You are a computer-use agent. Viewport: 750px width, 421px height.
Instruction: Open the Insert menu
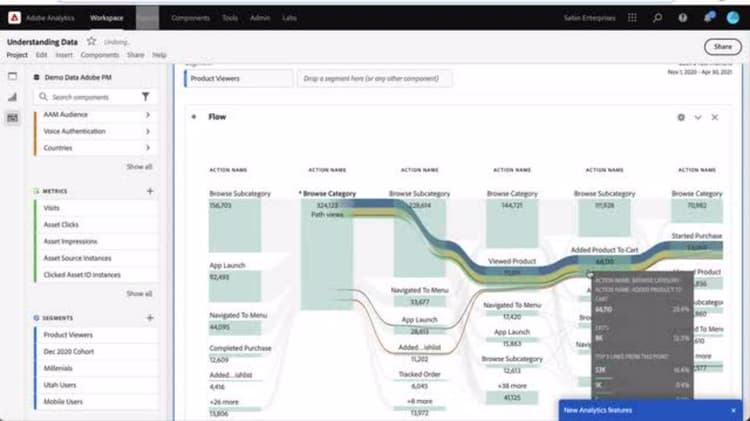pos(64,55)
